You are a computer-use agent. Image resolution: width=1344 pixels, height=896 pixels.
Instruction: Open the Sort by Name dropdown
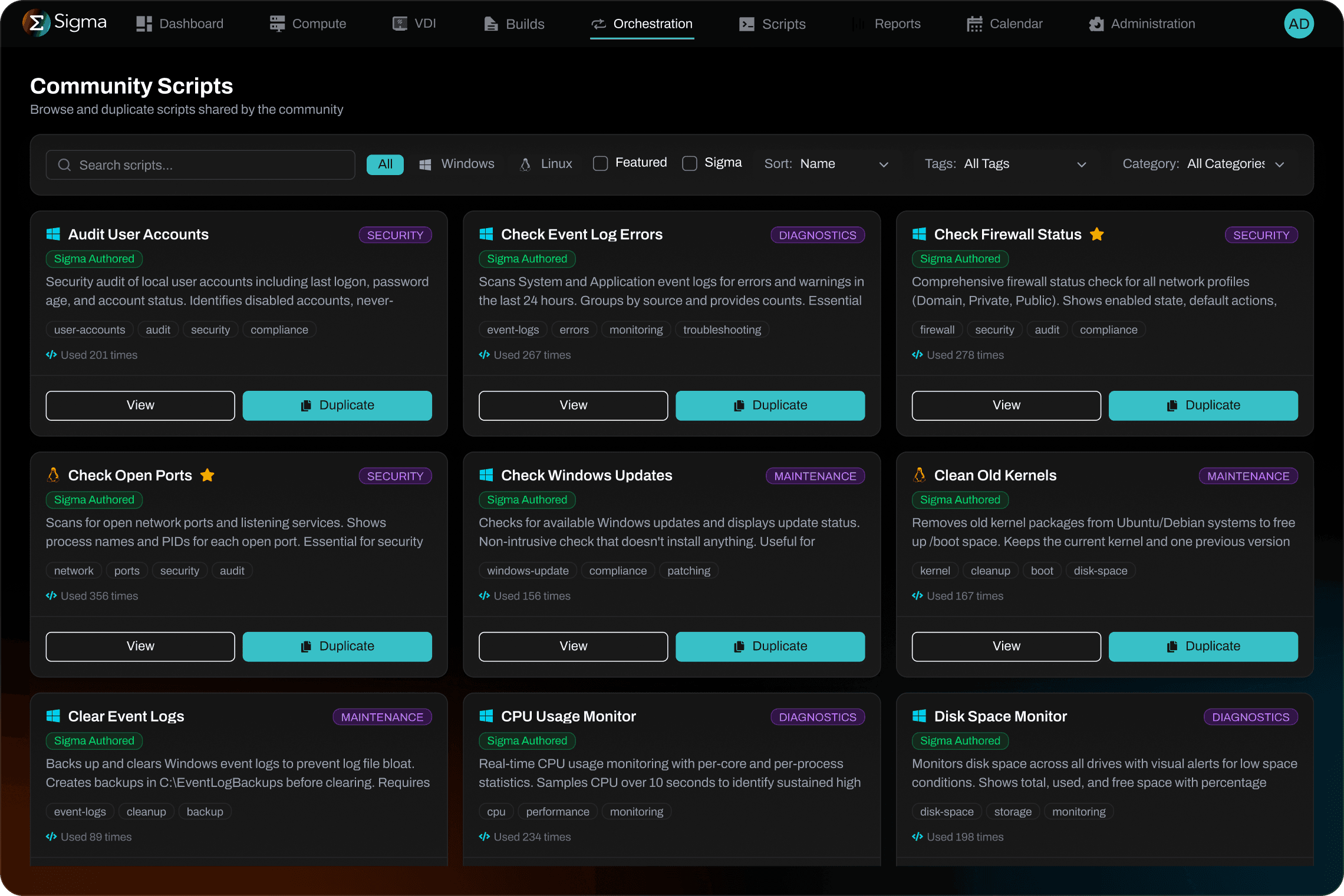[826, 164]
